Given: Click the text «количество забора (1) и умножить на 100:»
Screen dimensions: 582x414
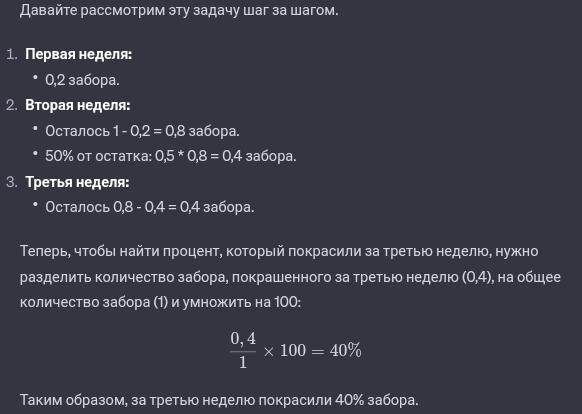Looking at the screenshot, I should [160, 302].
